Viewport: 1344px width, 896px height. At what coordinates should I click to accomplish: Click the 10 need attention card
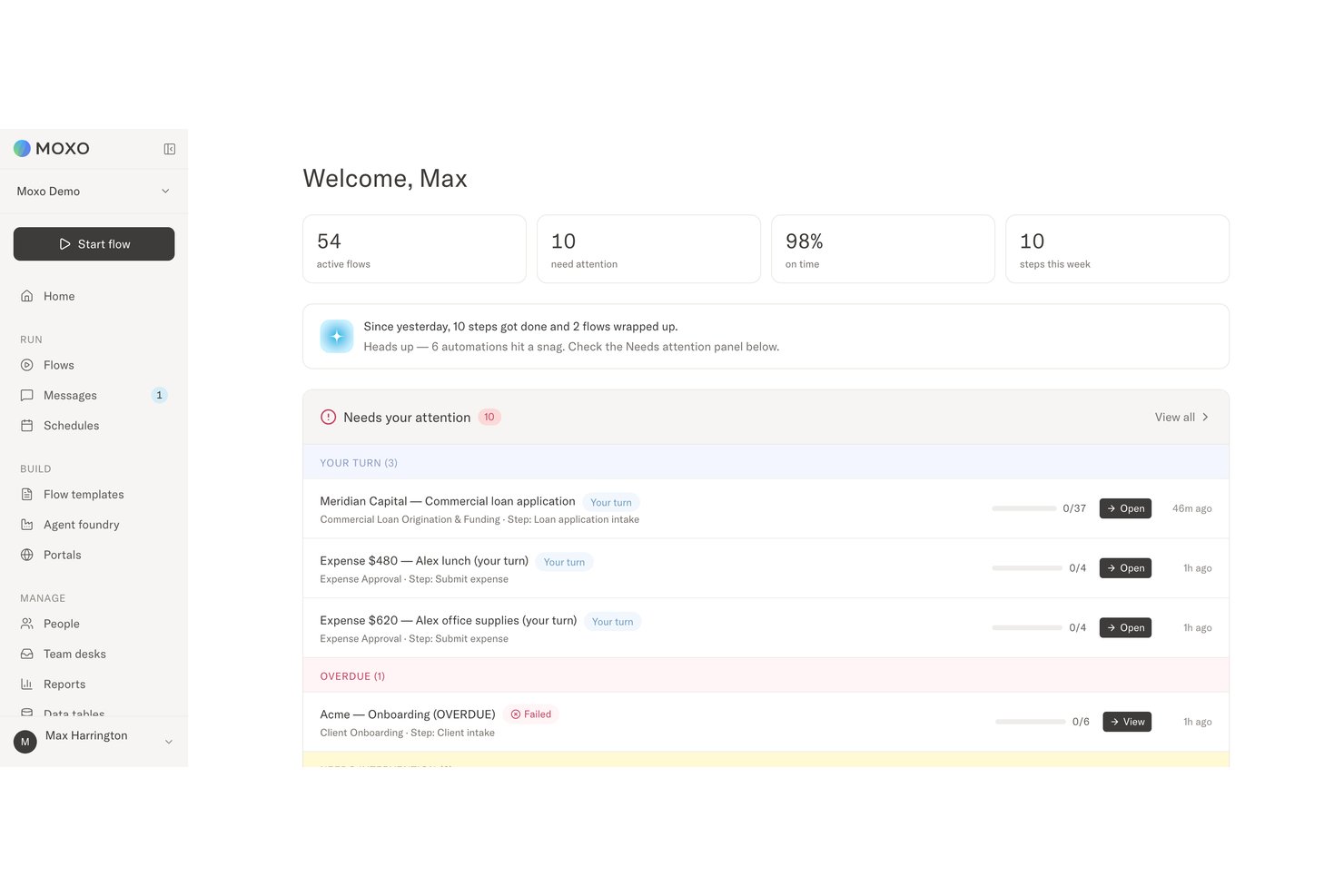(648, 249)
